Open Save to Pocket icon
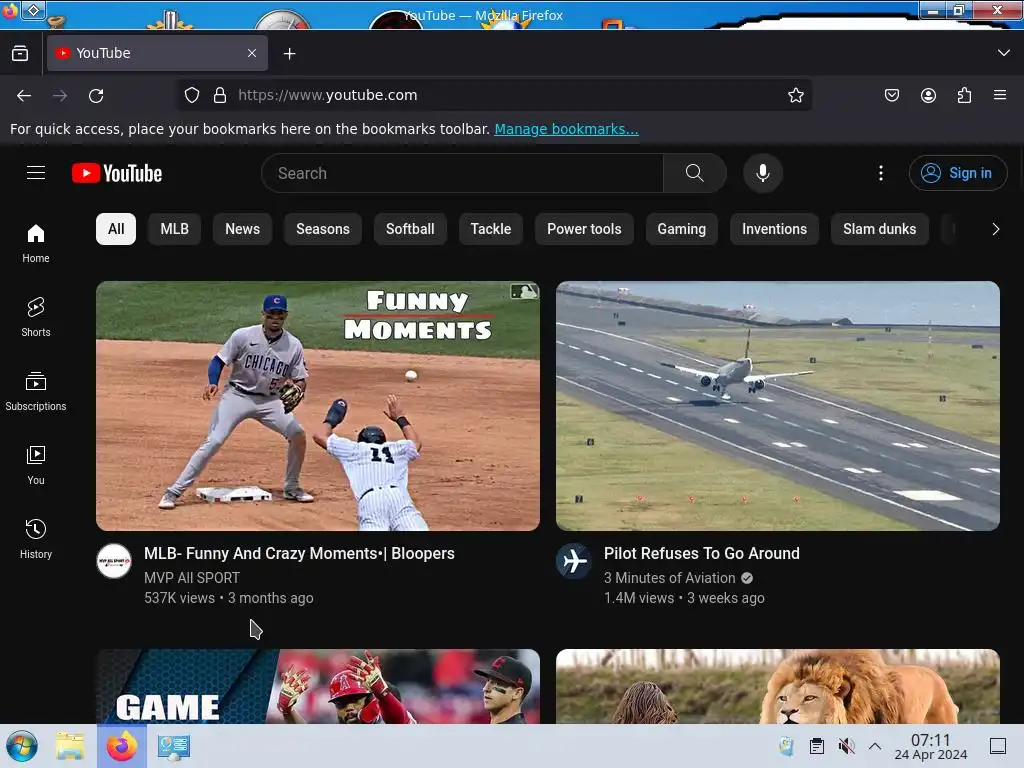1024x768 pixels. [891, 95]
